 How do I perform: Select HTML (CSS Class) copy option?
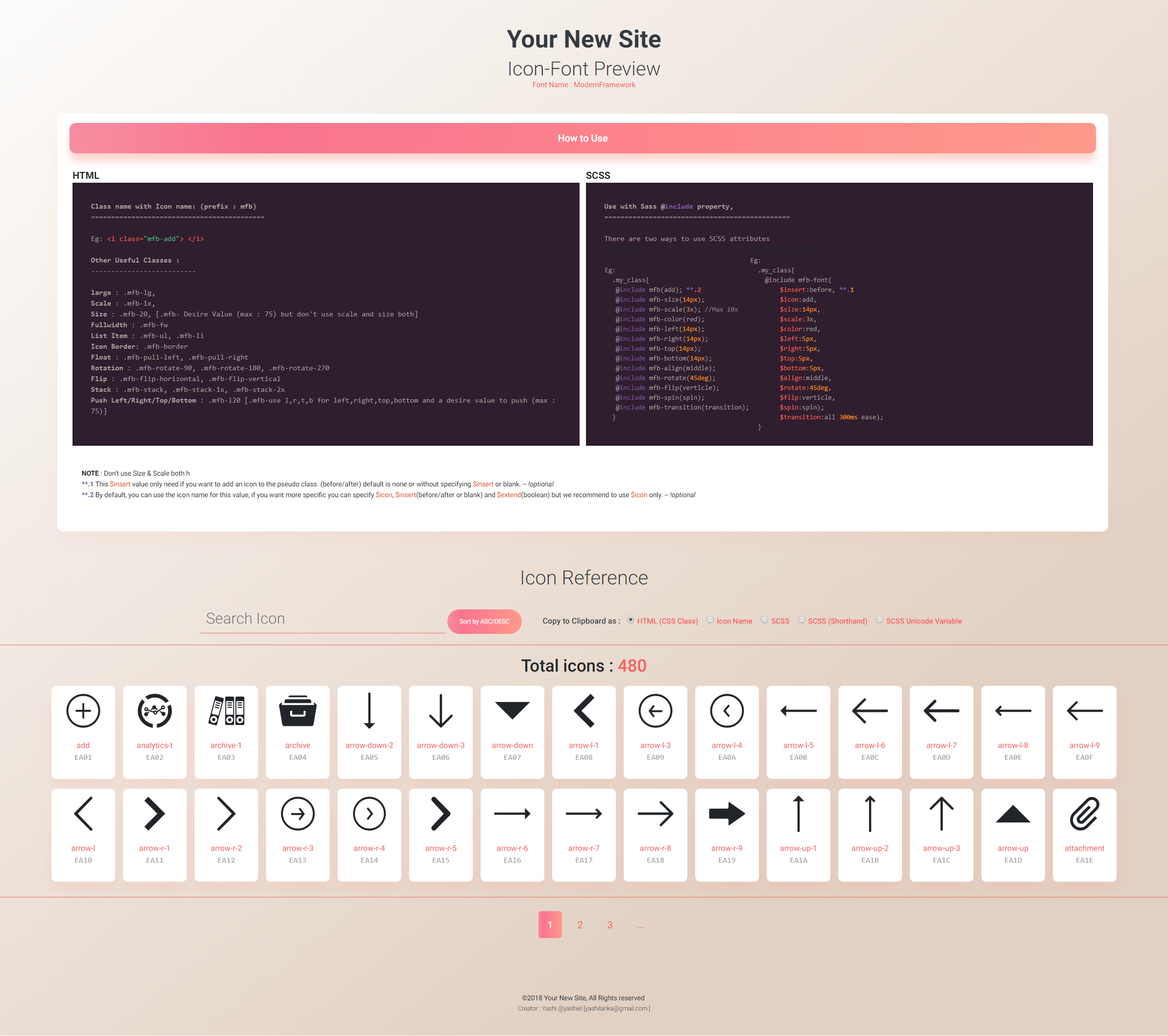pyautogui.click(x=631, y=620)
